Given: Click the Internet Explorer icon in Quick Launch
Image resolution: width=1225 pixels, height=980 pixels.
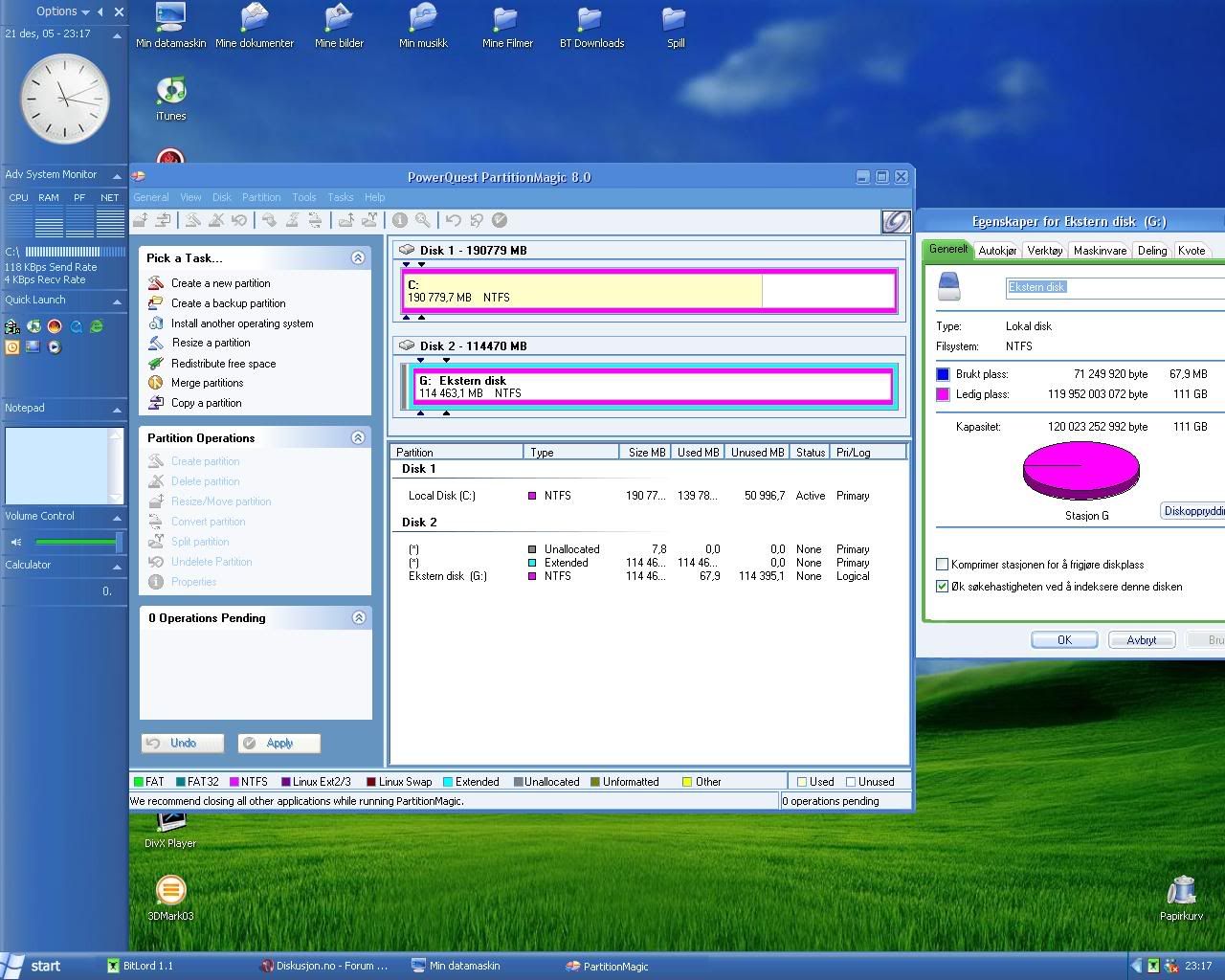Looking at the screenshot, I should (x=97, y=326).
